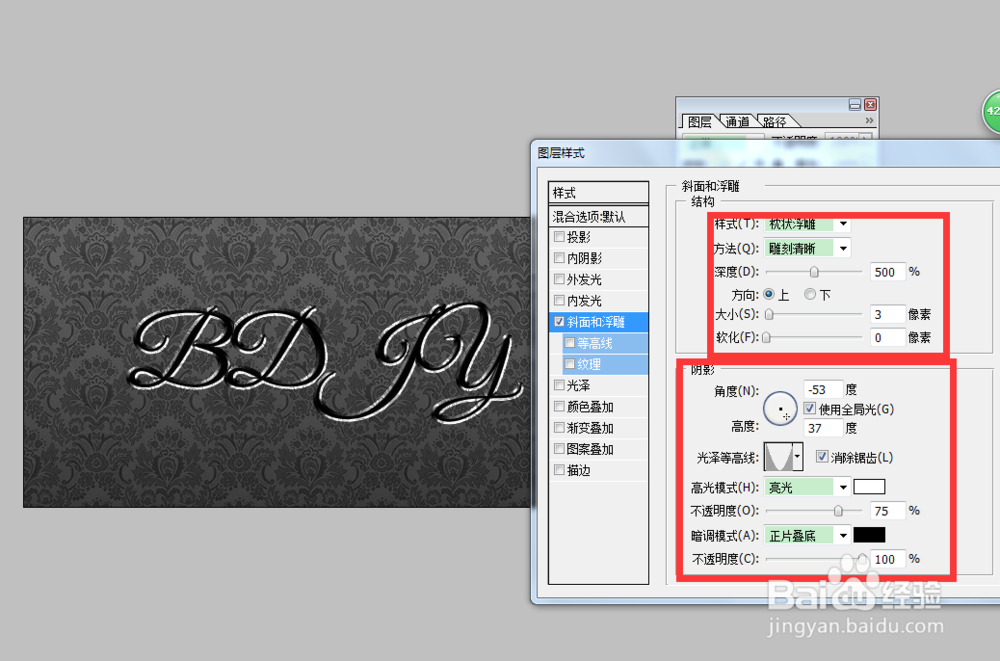This screenshot has height=661, width=1000.
Task: Open the 光泽等高线 gloss contour picker arrow
Action: click(797, 457)
